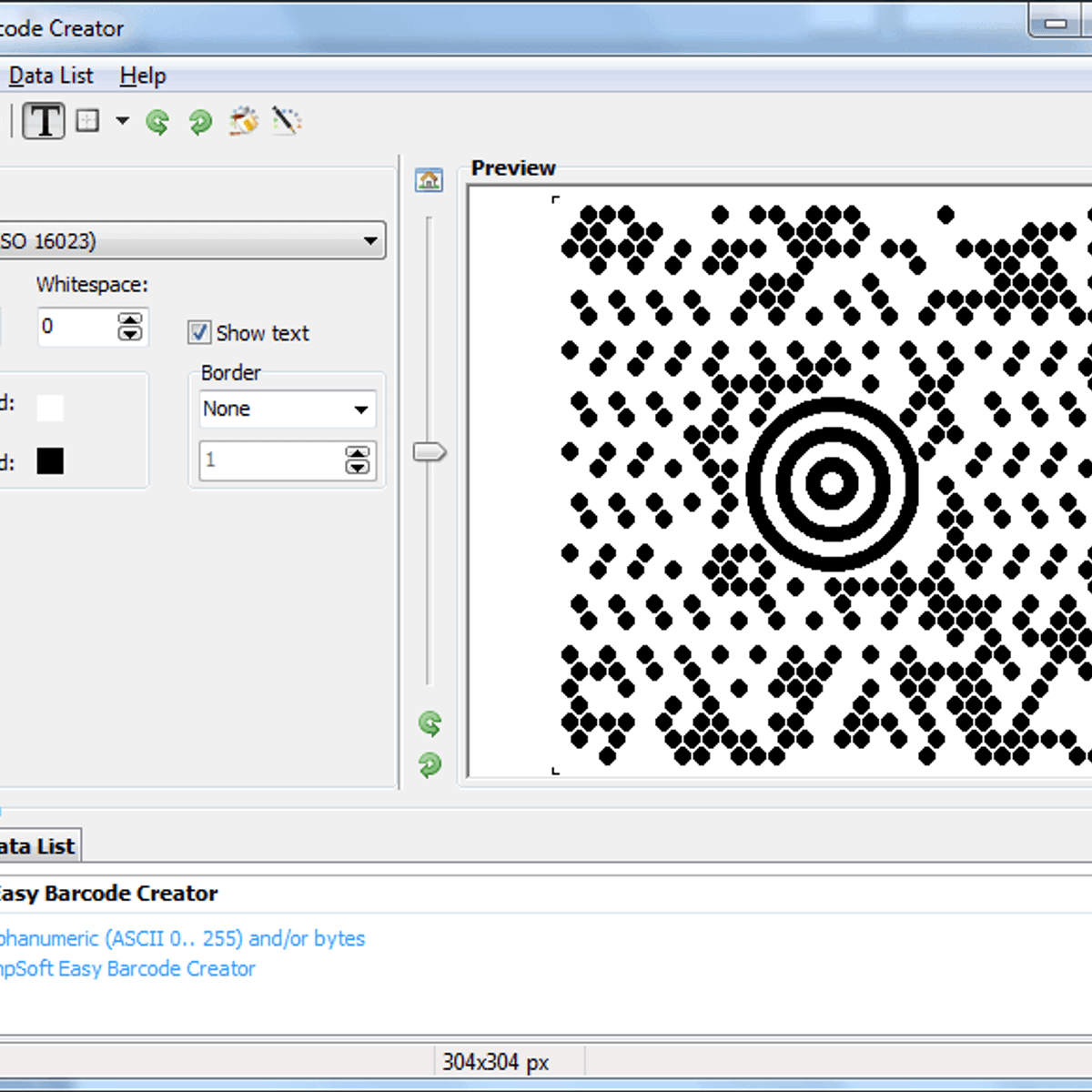Click the black foreground color swatch
The width and height of the screenshot is (1092, 1092).
pyautogui.click(x=50, y=461)
